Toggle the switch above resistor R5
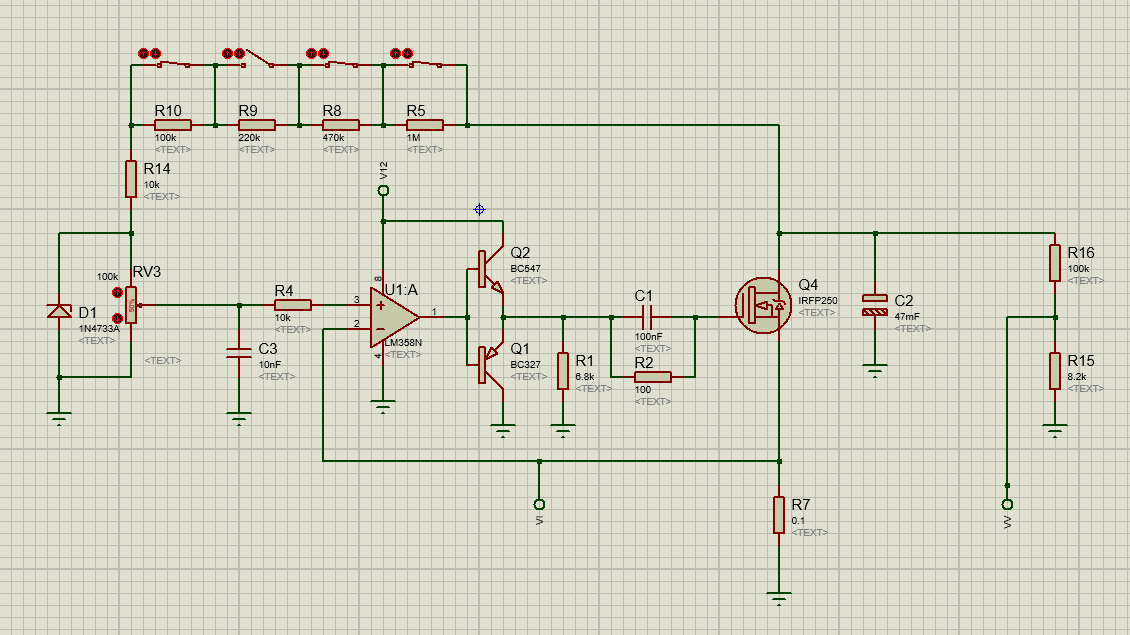Screen dimensions: 1130x635 (425, 66)
